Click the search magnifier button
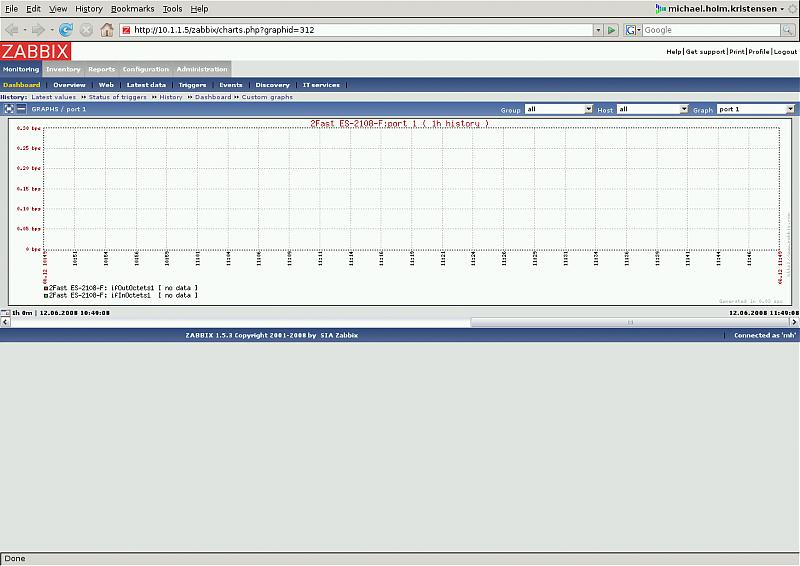Viewport: 800px width, 566px height. (788, 30)
